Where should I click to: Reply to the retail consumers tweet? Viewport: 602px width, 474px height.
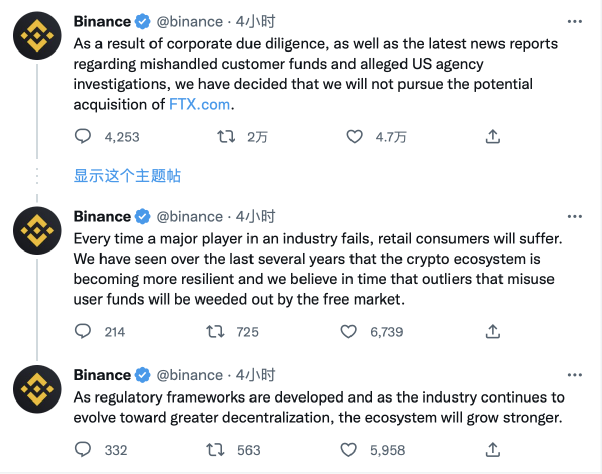84,331
